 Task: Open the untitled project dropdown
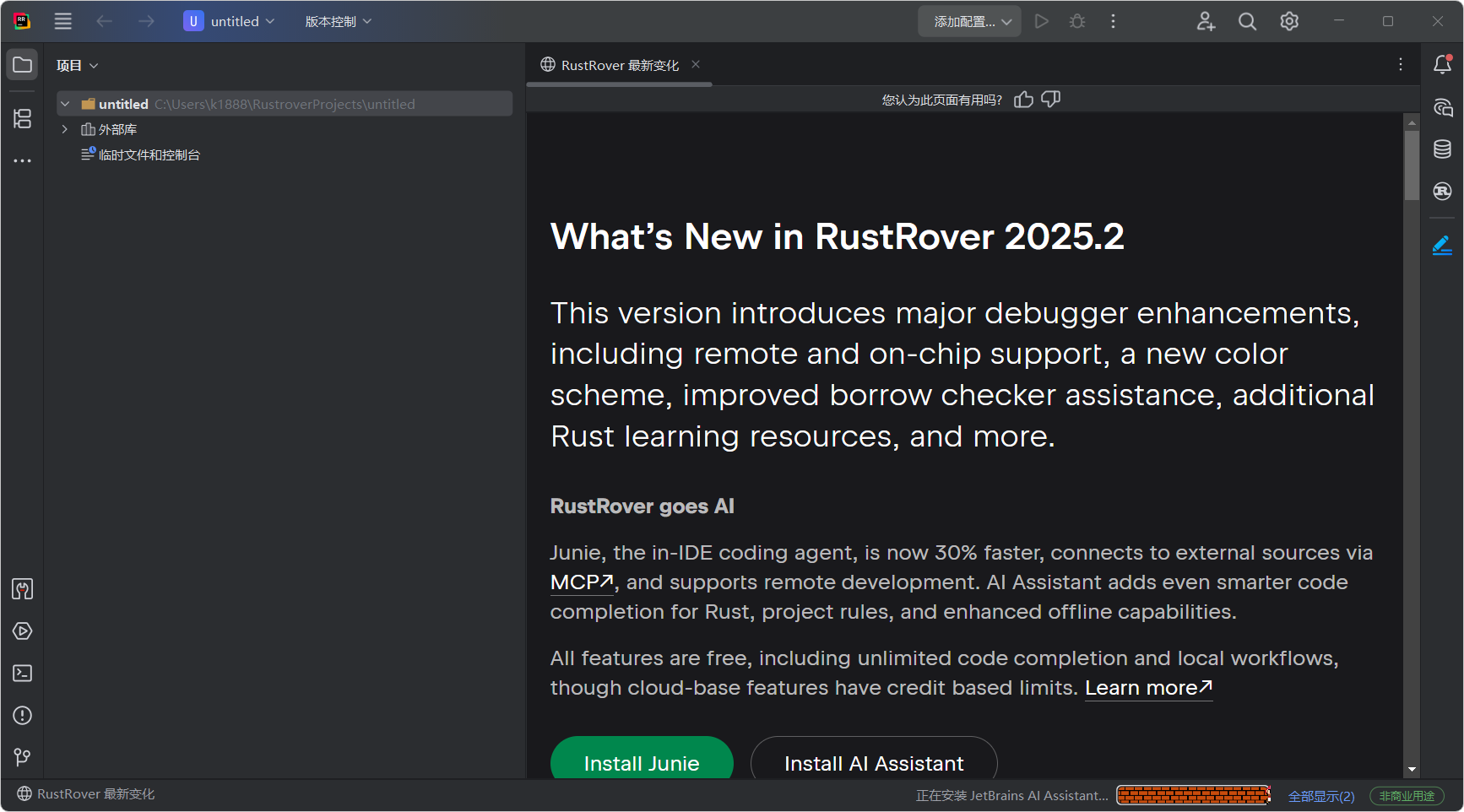(229, 21)
